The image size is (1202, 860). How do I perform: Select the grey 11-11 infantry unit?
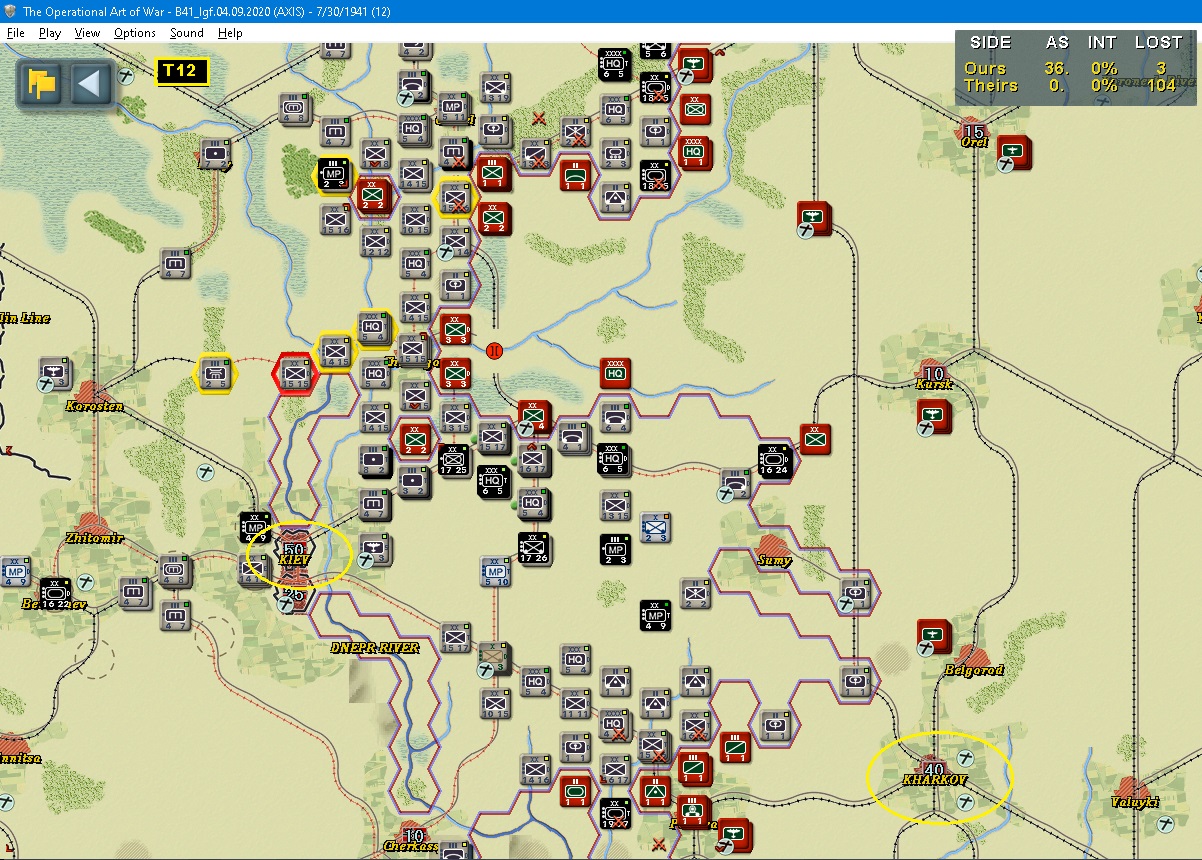click(576, 703)
